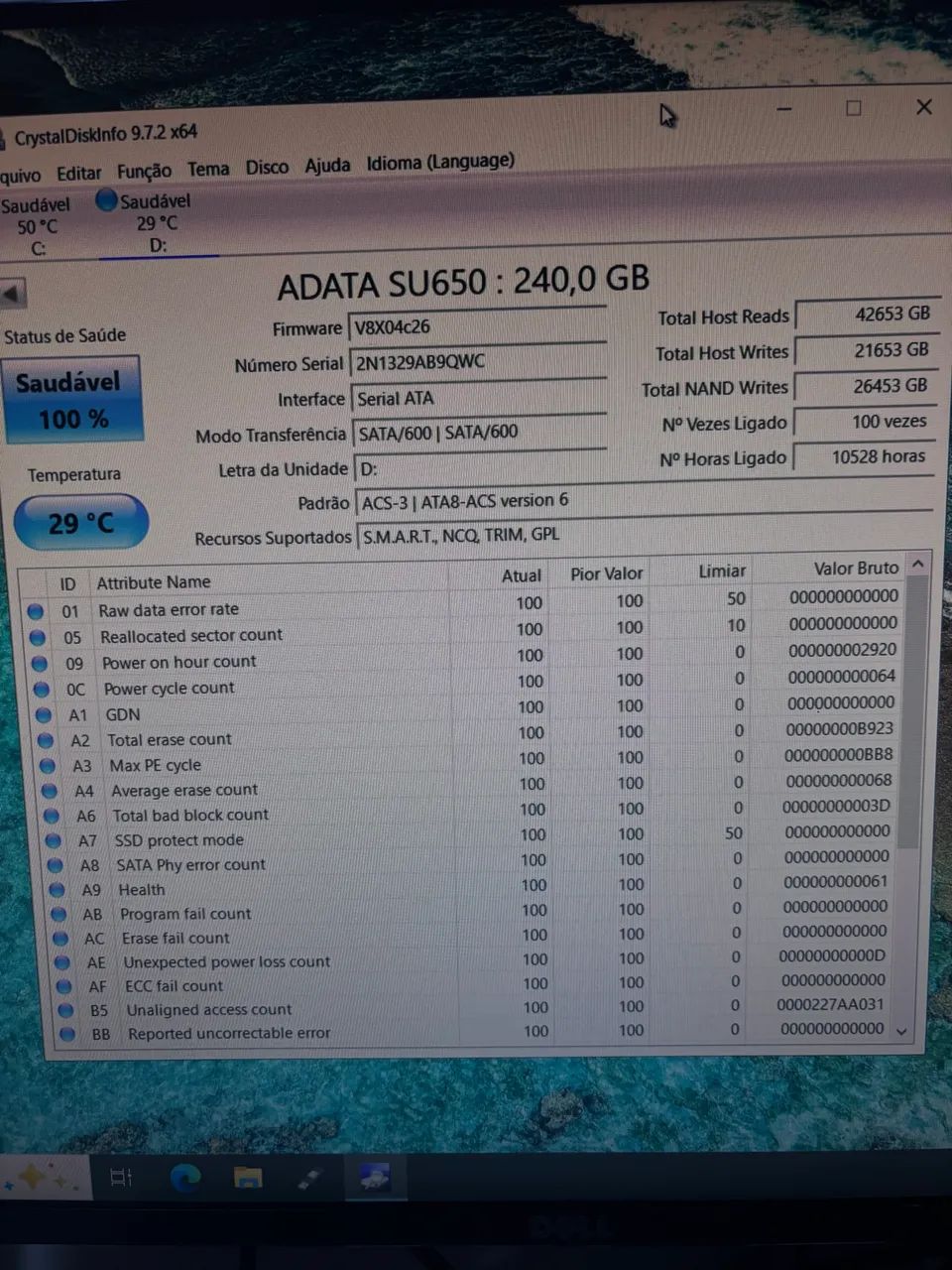Click the previous disk arrow button
The width and height of the screenshot is (952, 1270).
point(13,295)
